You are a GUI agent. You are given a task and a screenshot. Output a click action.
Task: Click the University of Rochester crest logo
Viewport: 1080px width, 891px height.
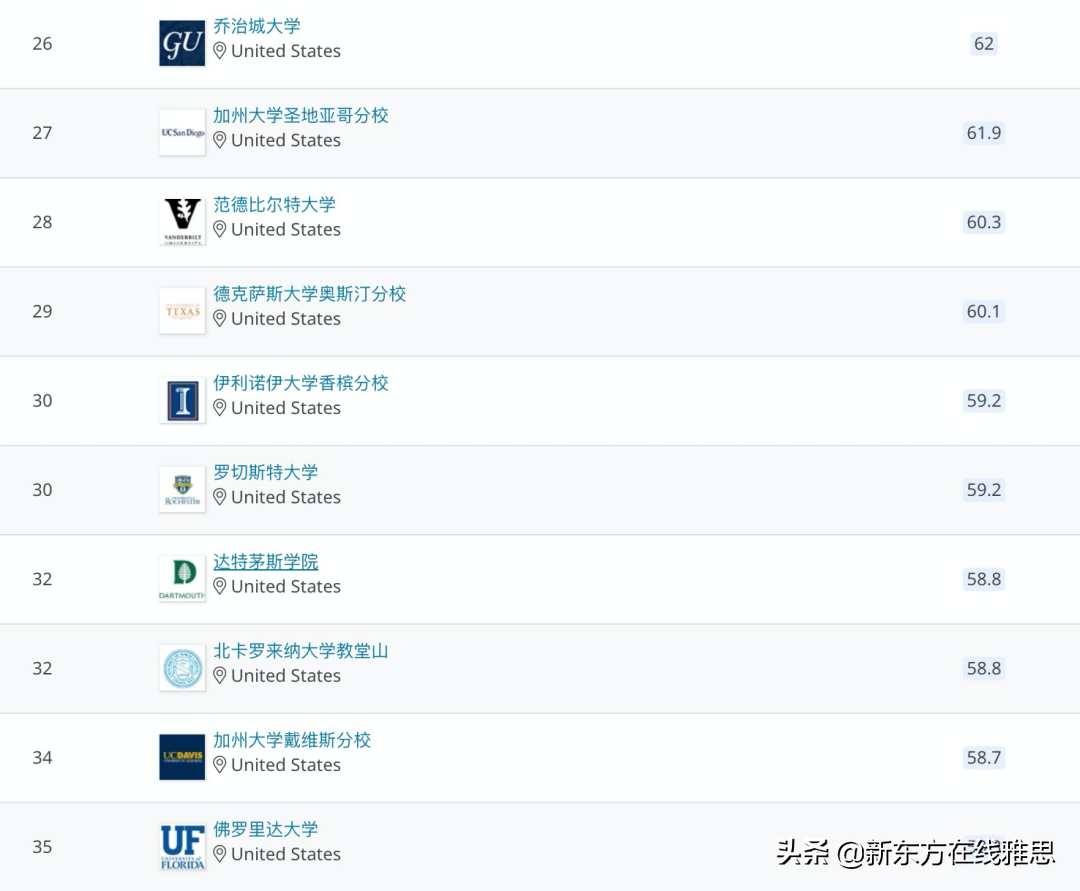tap(181, 489)
